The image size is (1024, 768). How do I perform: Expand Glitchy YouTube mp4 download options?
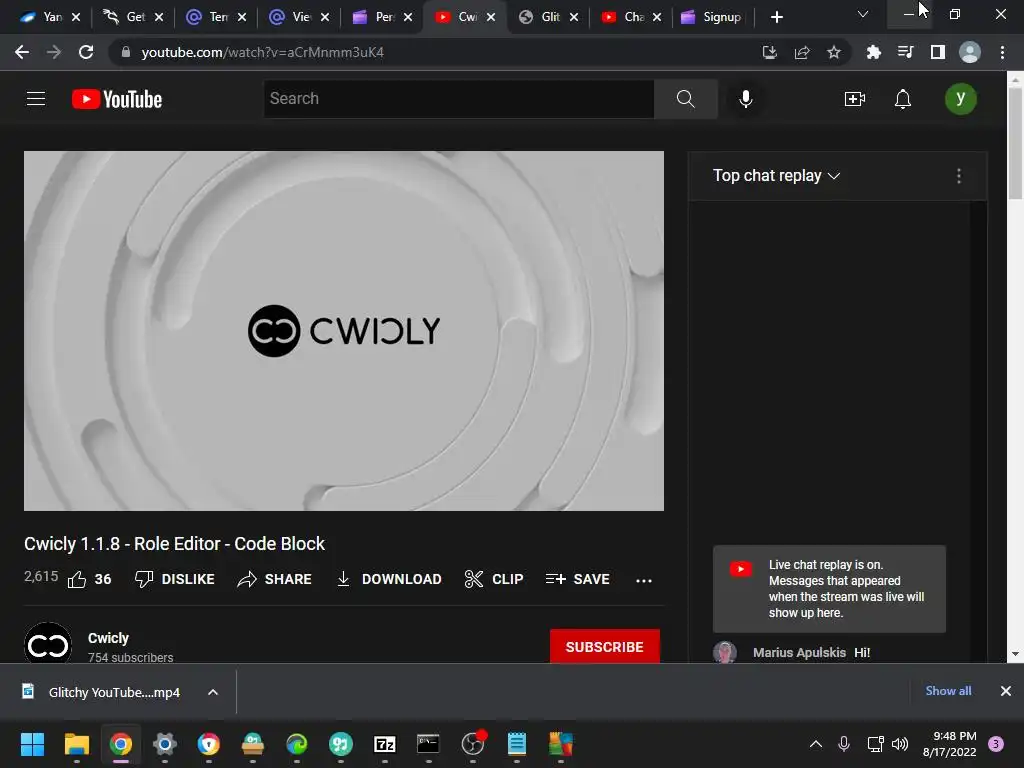pyautogui.click(x=213, y=692)
